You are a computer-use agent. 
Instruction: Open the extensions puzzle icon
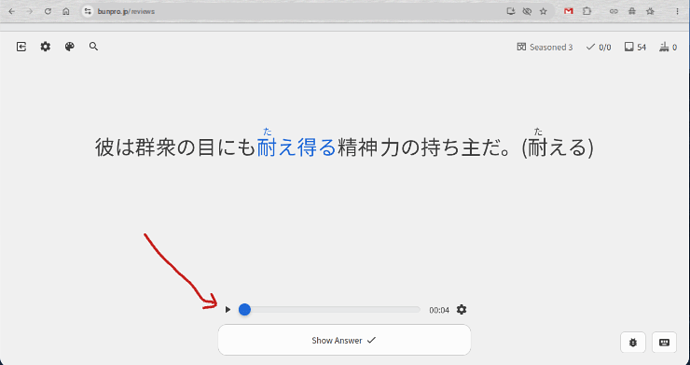pyautogui.click(x=587, y=11)
